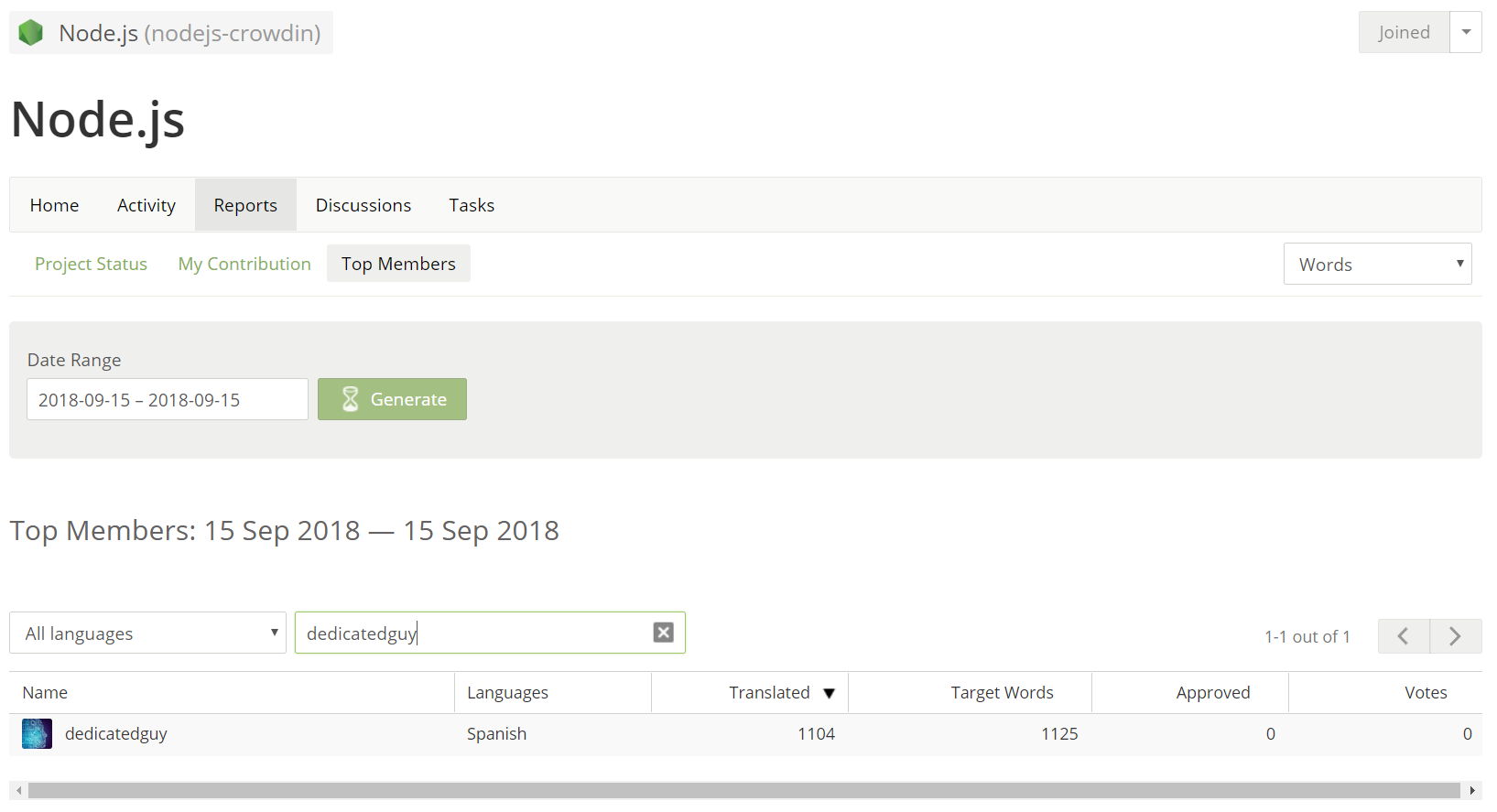Select the Top Members sub-tab
Screen dimensions: 1497x812
click(398, 264)
